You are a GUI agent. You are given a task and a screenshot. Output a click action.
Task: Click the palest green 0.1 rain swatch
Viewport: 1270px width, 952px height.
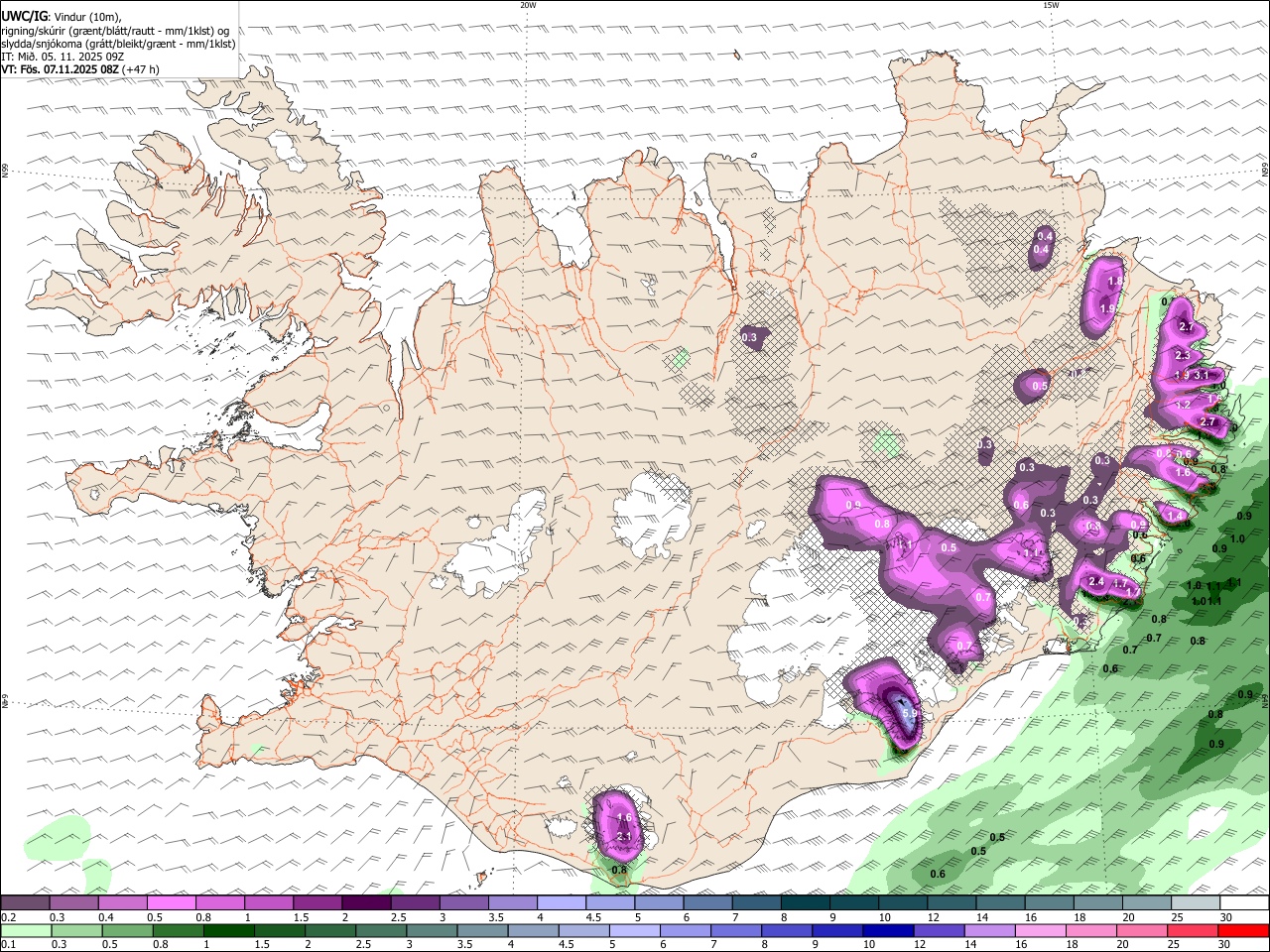point(26,930)
